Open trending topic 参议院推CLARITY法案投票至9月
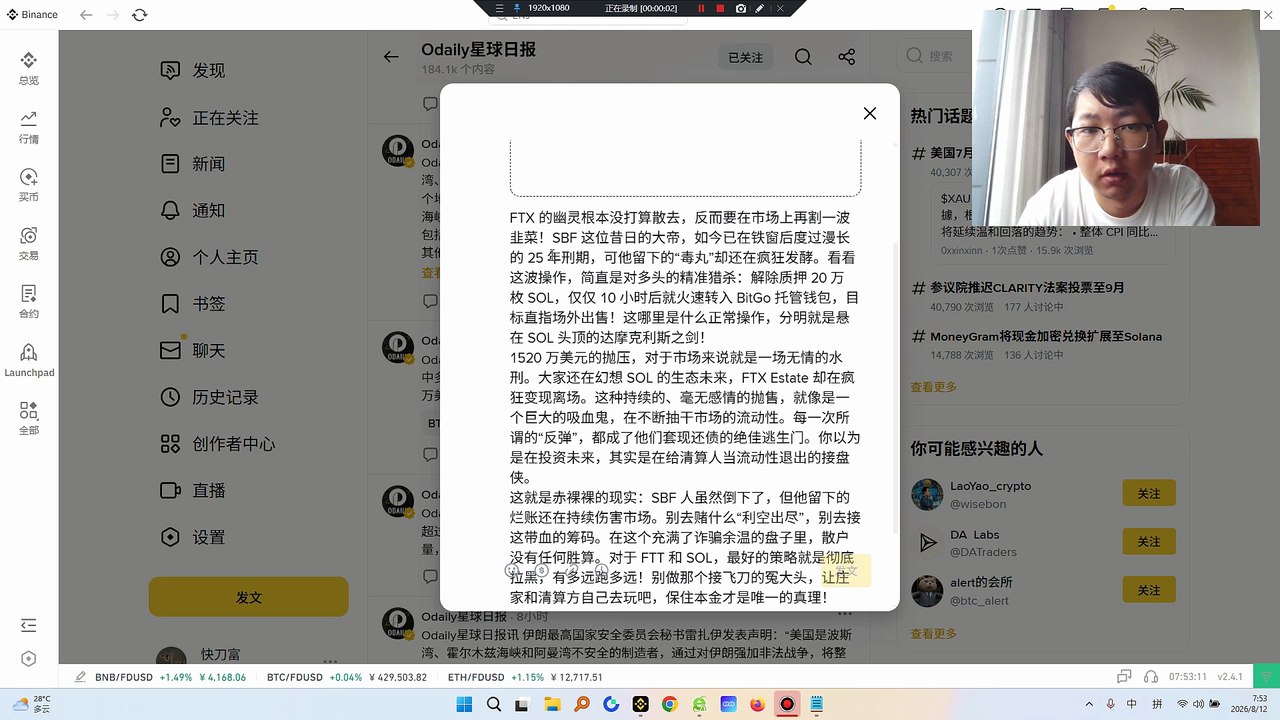 click(1027, 287)
